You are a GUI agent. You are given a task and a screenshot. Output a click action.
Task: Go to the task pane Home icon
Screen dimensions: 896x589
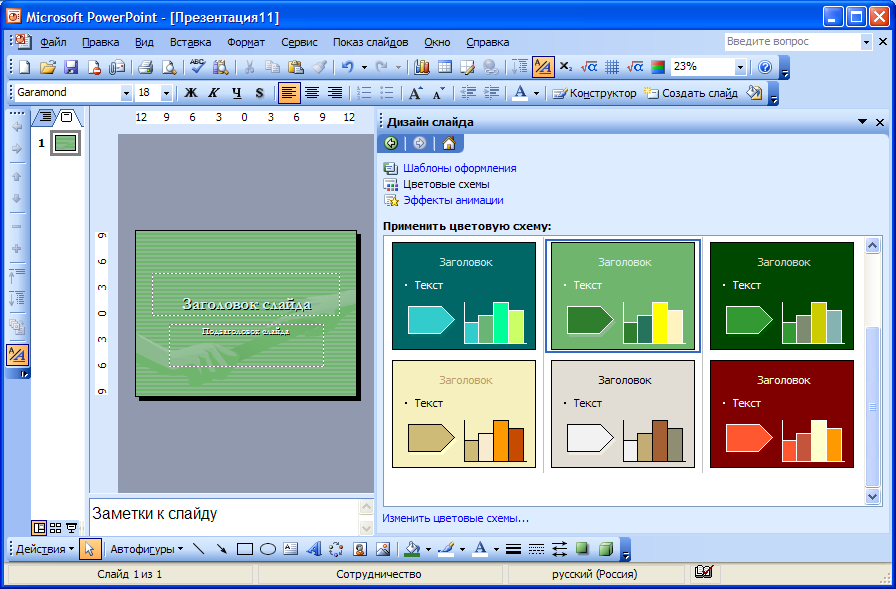point(449,143)
